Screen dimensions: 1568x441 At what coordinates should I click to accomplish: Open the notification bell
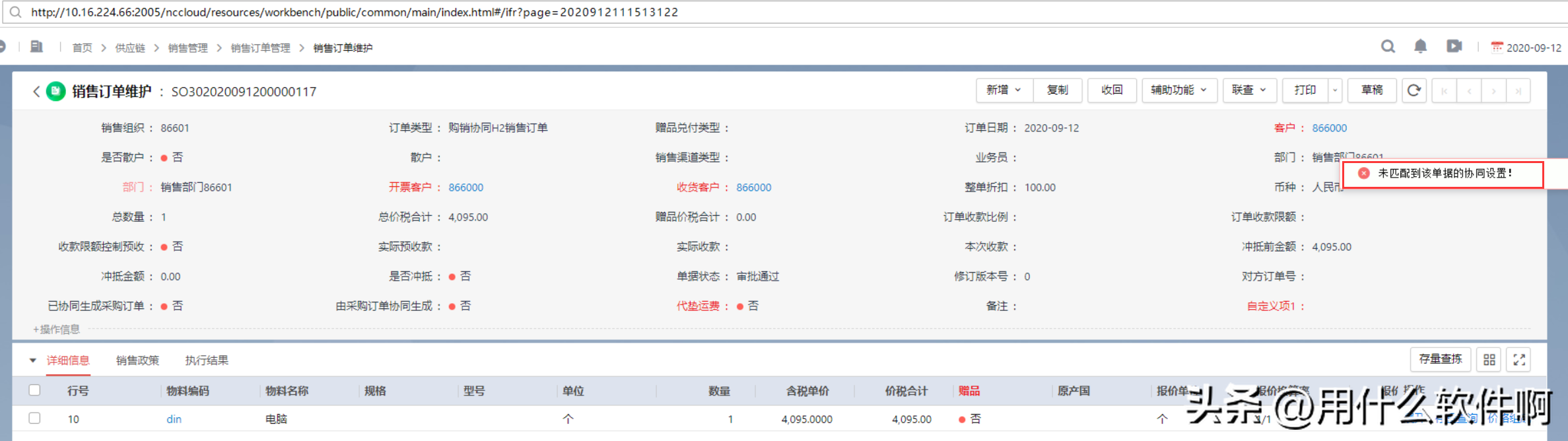tap(1420, 46)
